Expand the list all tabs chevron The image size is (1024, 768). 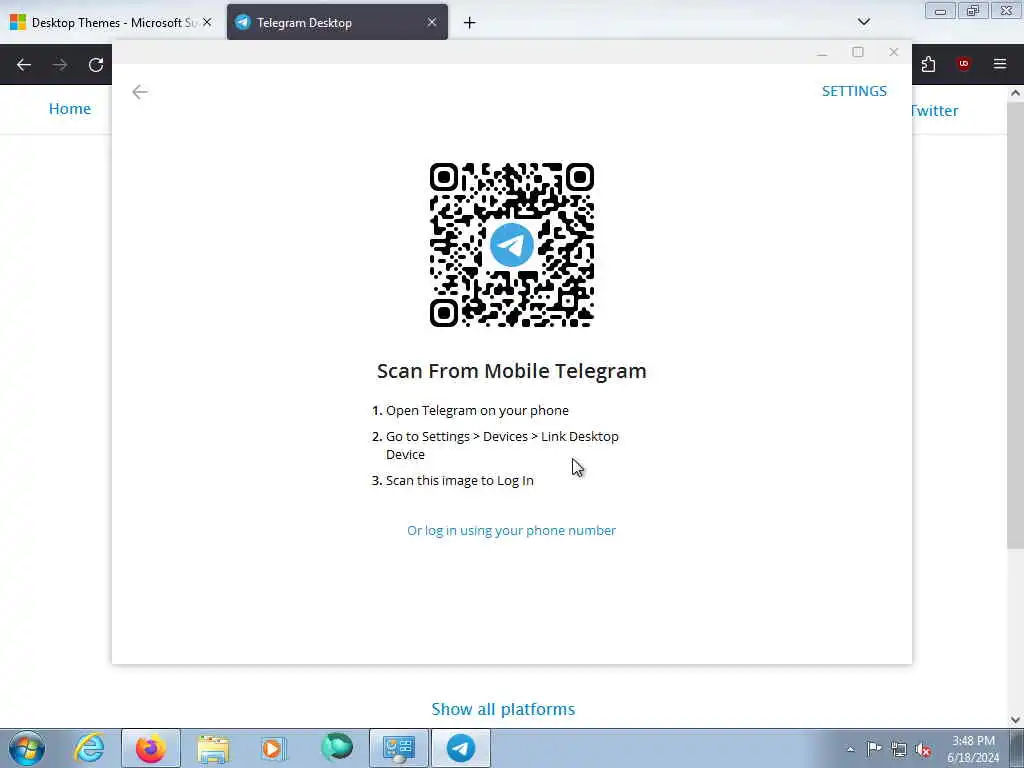coord(863,22)
